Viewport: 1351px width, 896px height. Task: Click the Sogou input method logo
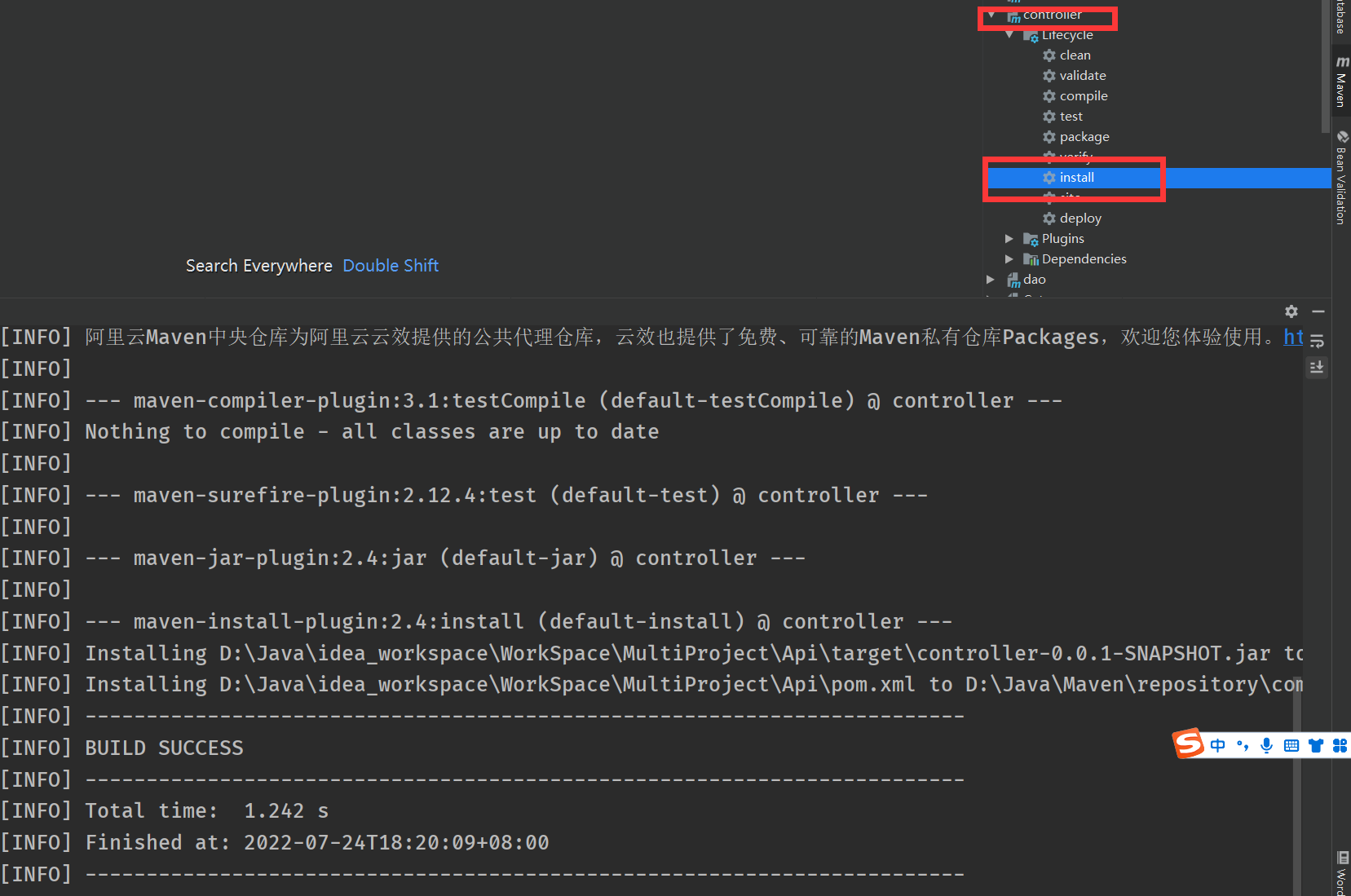click(x=1189, y=744)
